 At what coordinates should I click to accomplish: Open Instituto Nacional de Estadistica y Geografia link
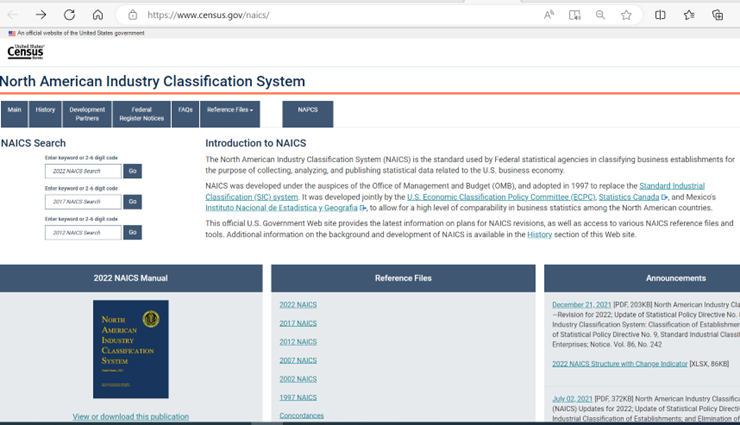click(281, 208)
